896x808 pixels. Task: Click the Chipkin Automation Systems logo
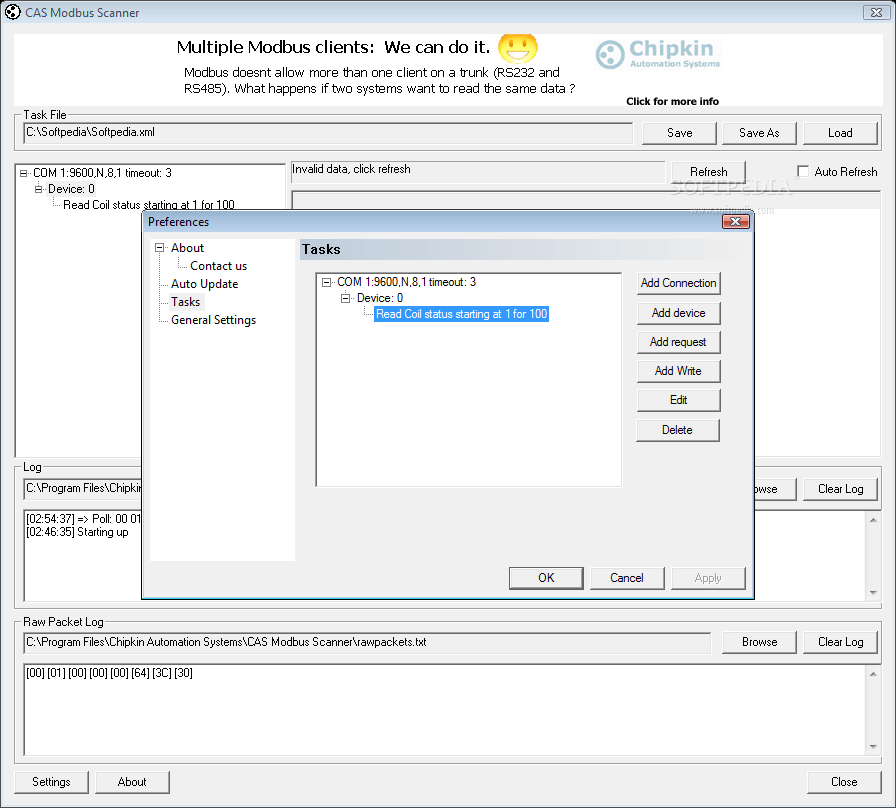(x=657, y=55)
